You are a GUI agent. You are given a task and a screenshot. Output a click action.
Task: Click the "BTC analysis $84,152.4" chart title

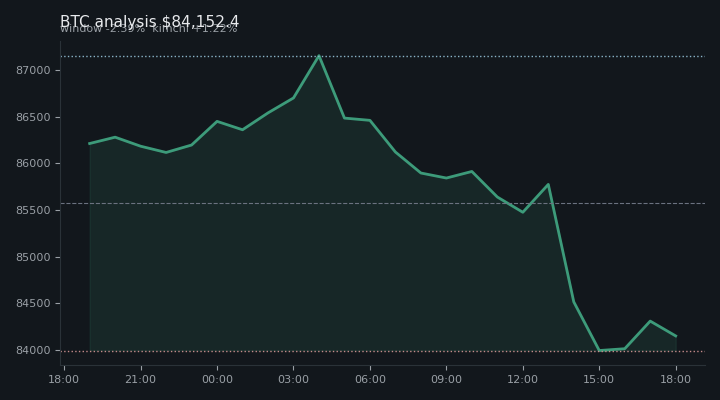click(x=149, y=21)
